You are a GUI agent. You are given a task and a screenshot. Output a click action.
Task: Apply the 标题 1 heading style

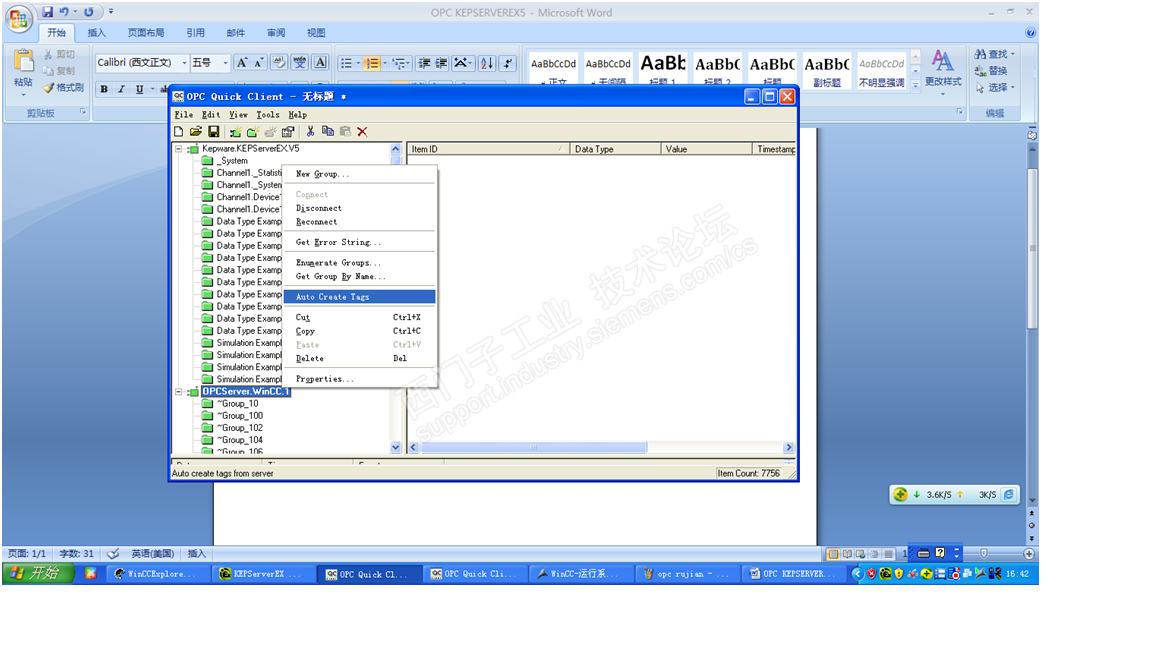coord(663,70)
